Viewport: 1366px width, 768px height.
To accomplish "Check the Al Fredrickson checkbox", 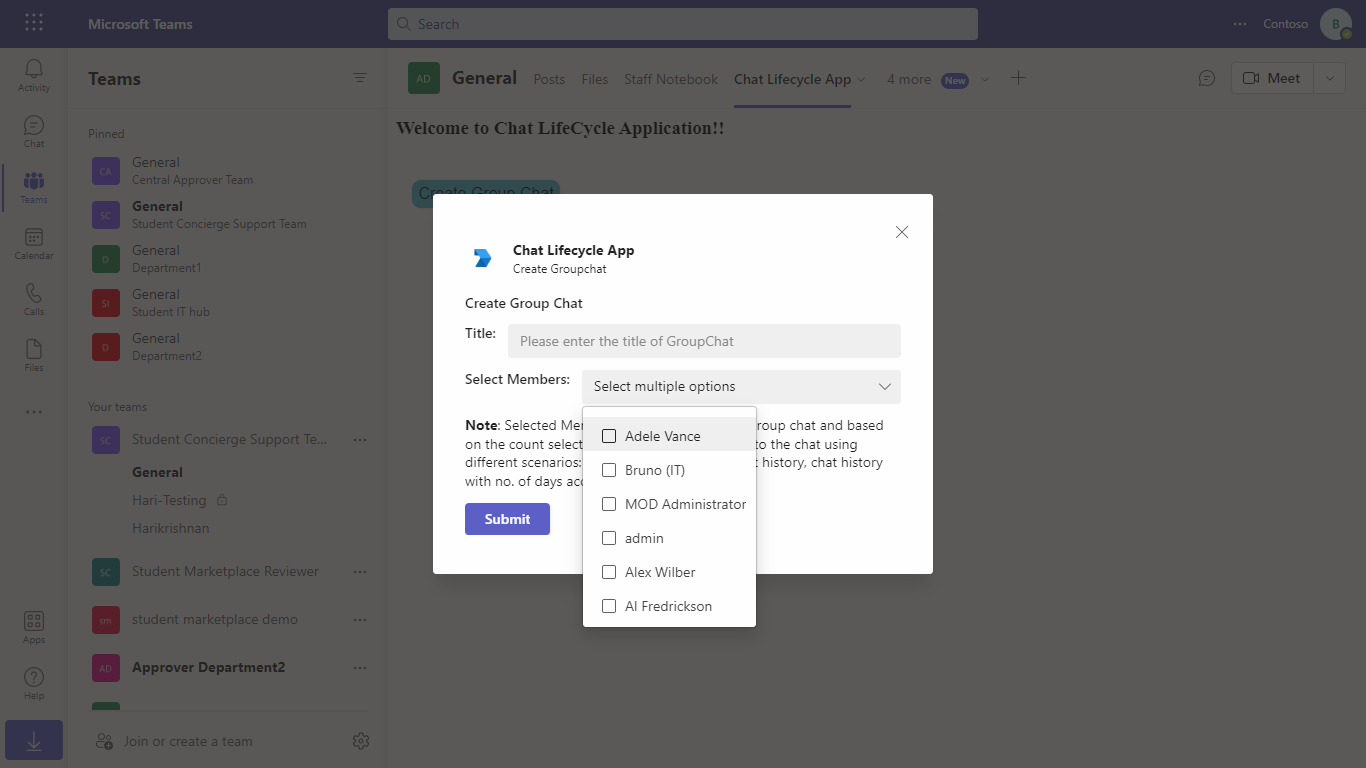I will click(609, 606).
